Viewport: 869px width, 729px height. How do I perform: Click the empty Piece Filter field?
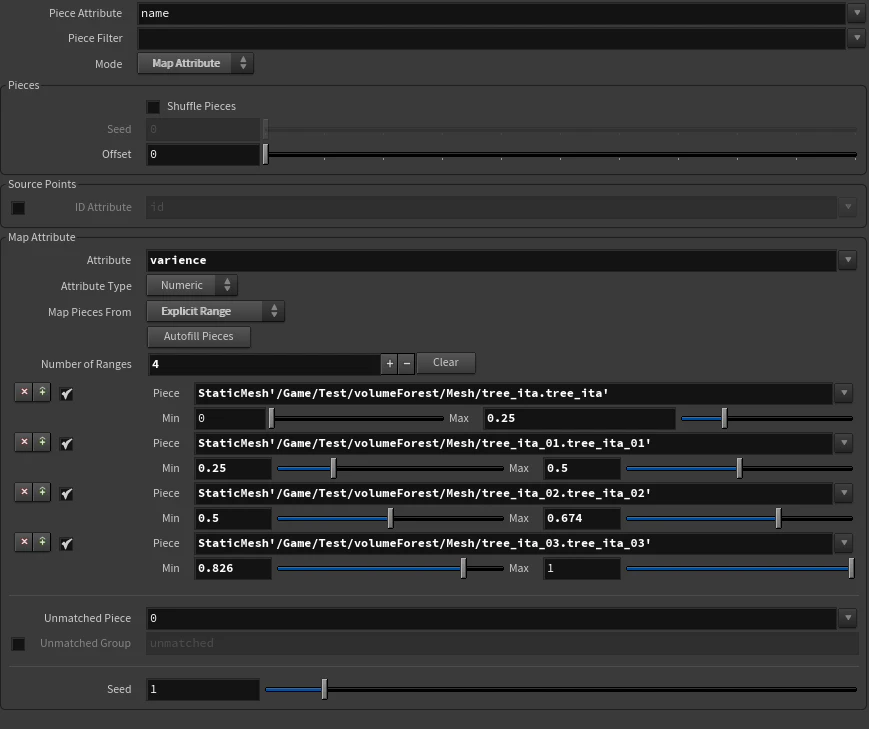click(491, 38)
